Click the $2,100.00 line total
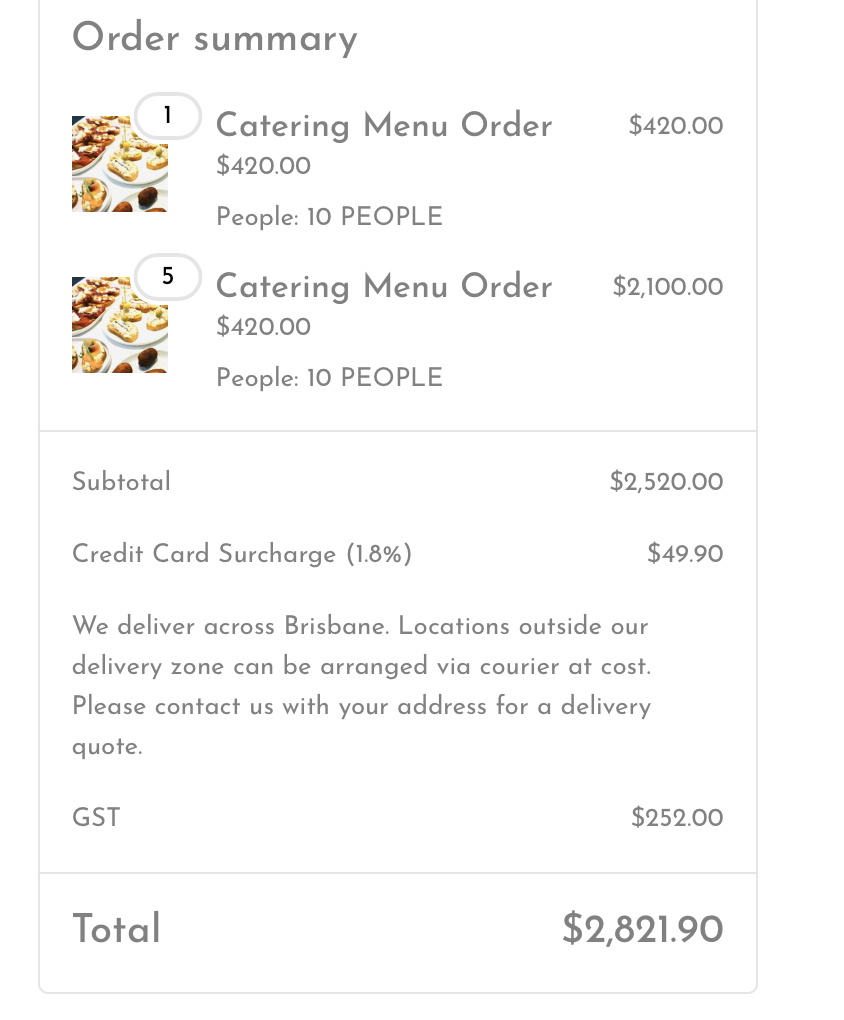The height and width of the screenshot is (1020, 844). (667, 287)
